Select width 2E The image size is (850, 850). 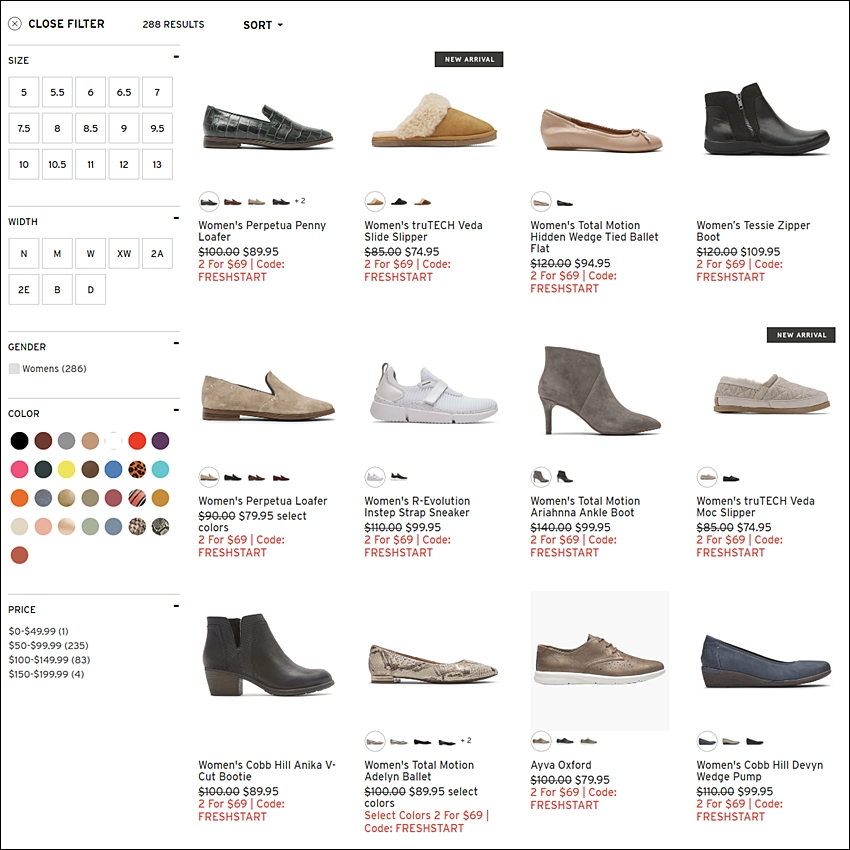[24, 289]
